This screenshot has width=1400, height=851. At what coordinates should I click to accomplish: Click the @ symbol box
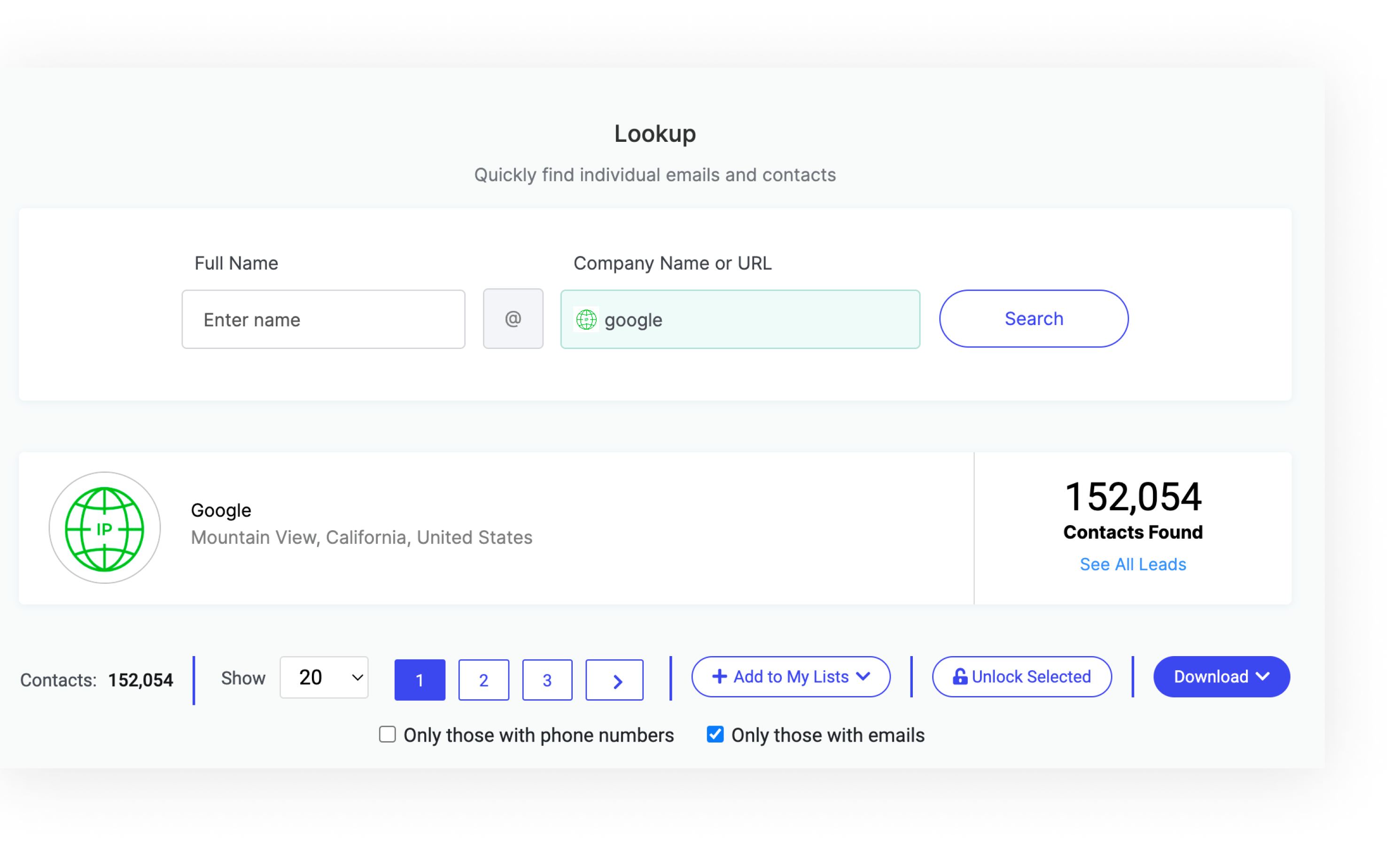(x=513, y=319)
